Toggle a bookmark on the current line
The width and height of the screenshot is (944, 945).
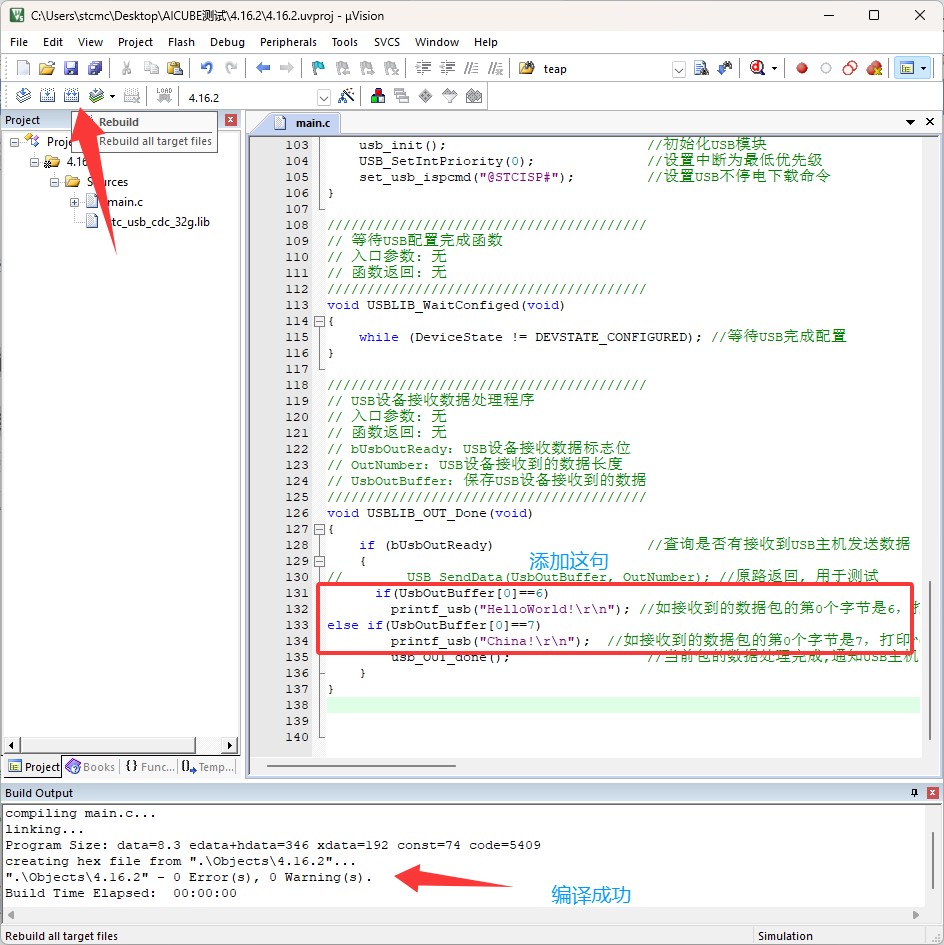318,68
